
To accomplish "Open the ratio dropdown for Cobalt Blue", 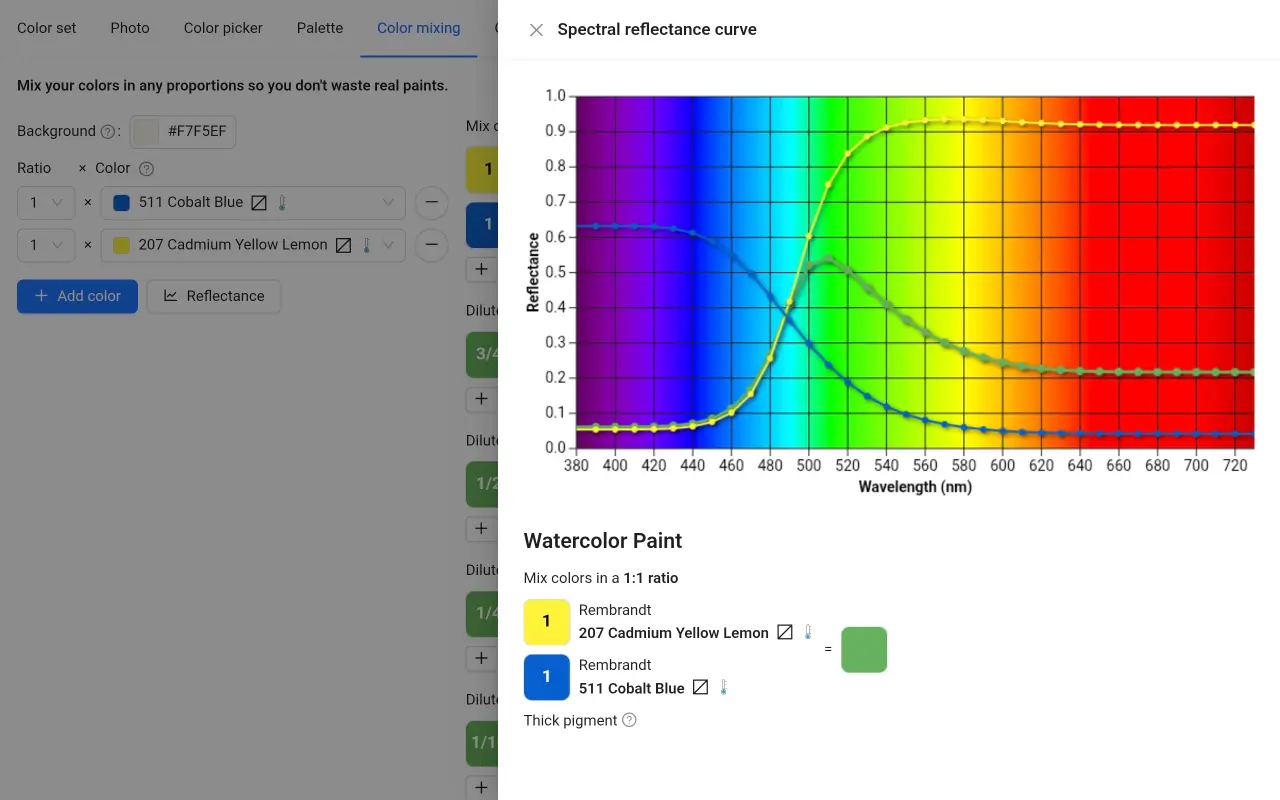I will point(46,202).
